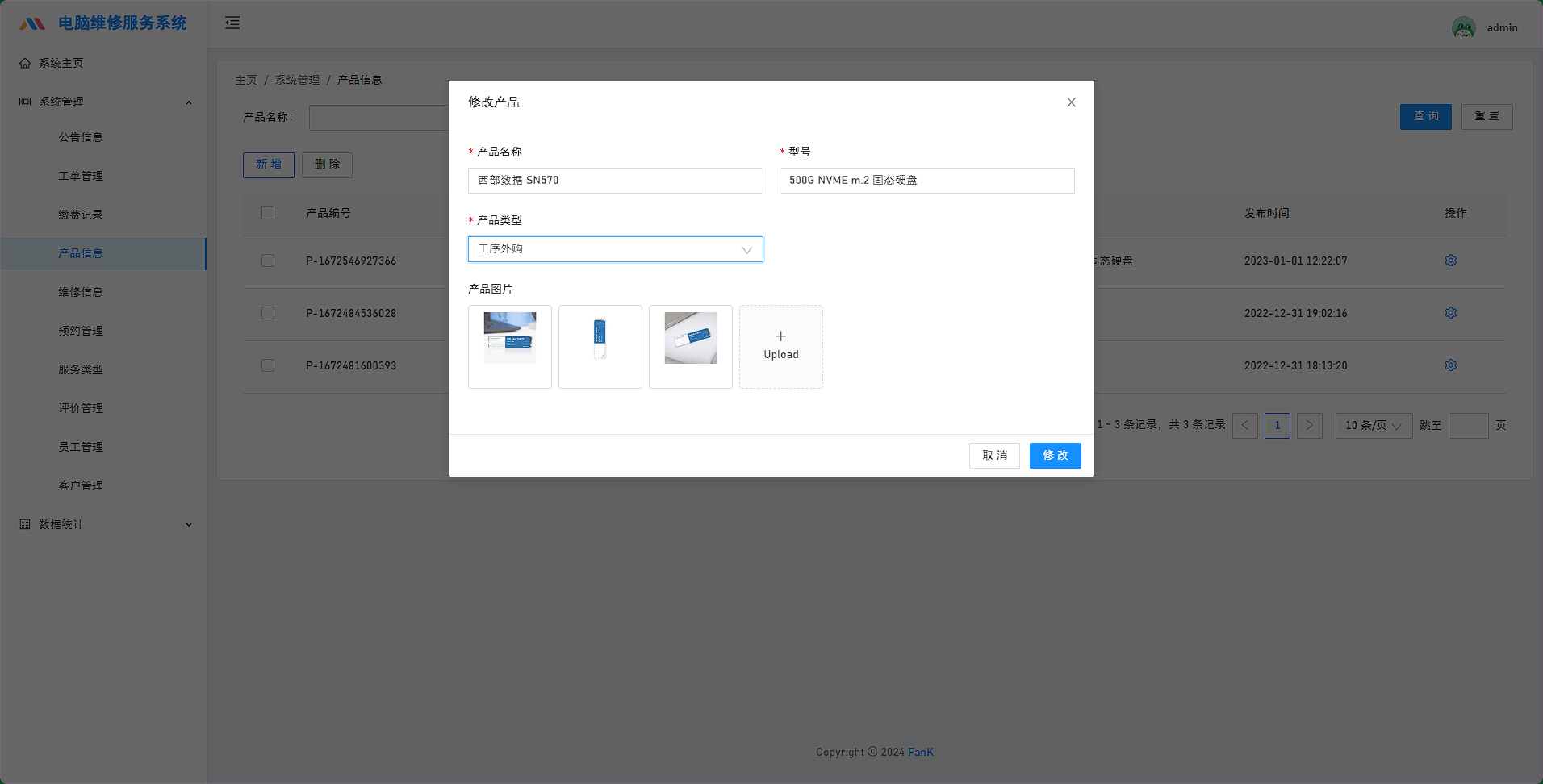Click the 跳至 page jump input
1543x784 pixels.
point(1468,425)
